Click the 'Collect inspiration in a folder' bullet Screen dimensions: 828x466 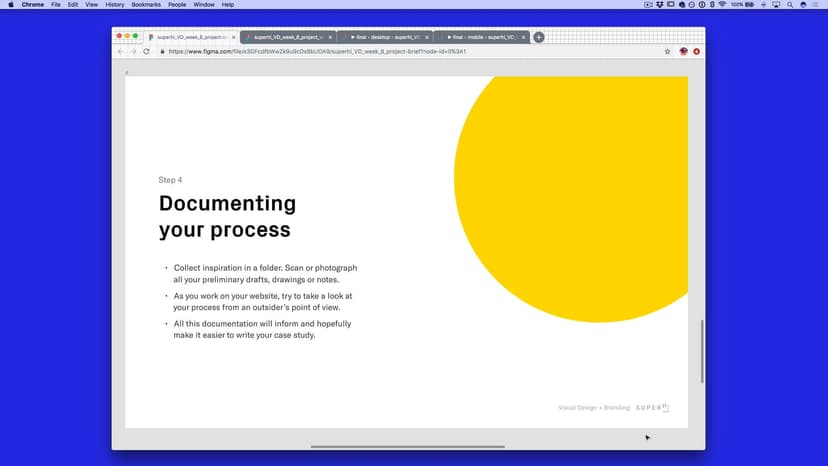(x=265, y=274)
